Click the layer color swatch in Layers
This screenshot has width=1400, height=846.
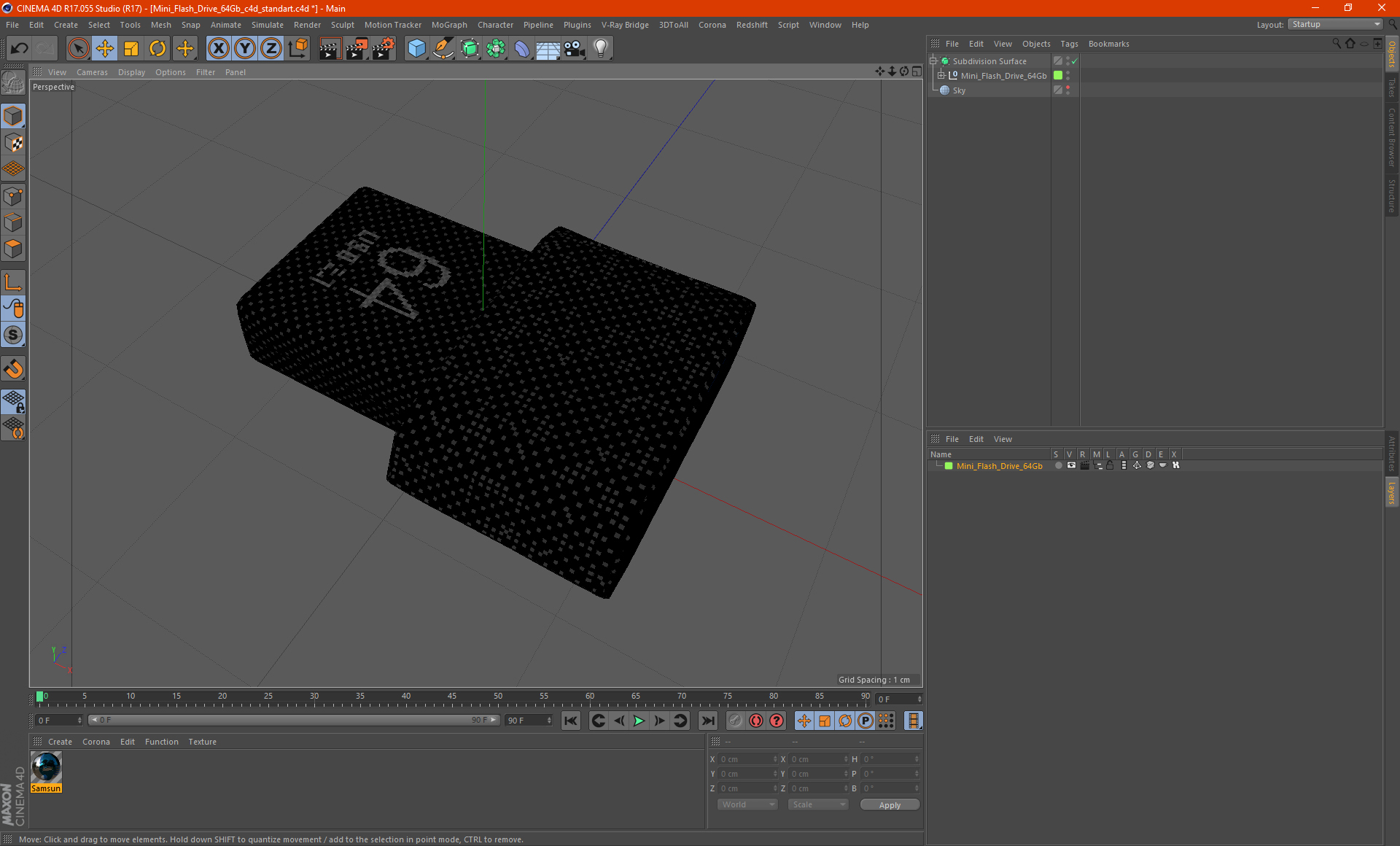tap(949, 466)
